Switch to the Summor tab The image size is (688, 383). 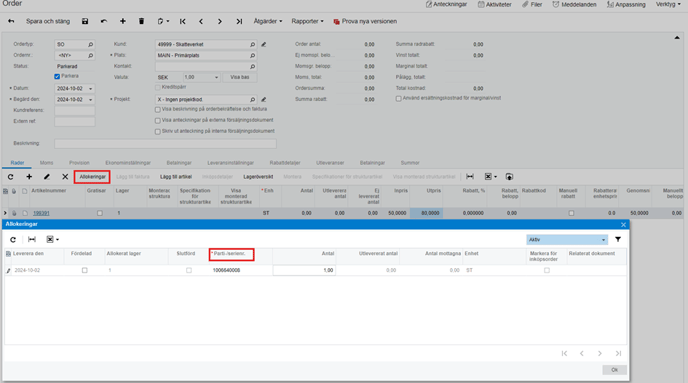pyautogui.click(x=410, y=163)
